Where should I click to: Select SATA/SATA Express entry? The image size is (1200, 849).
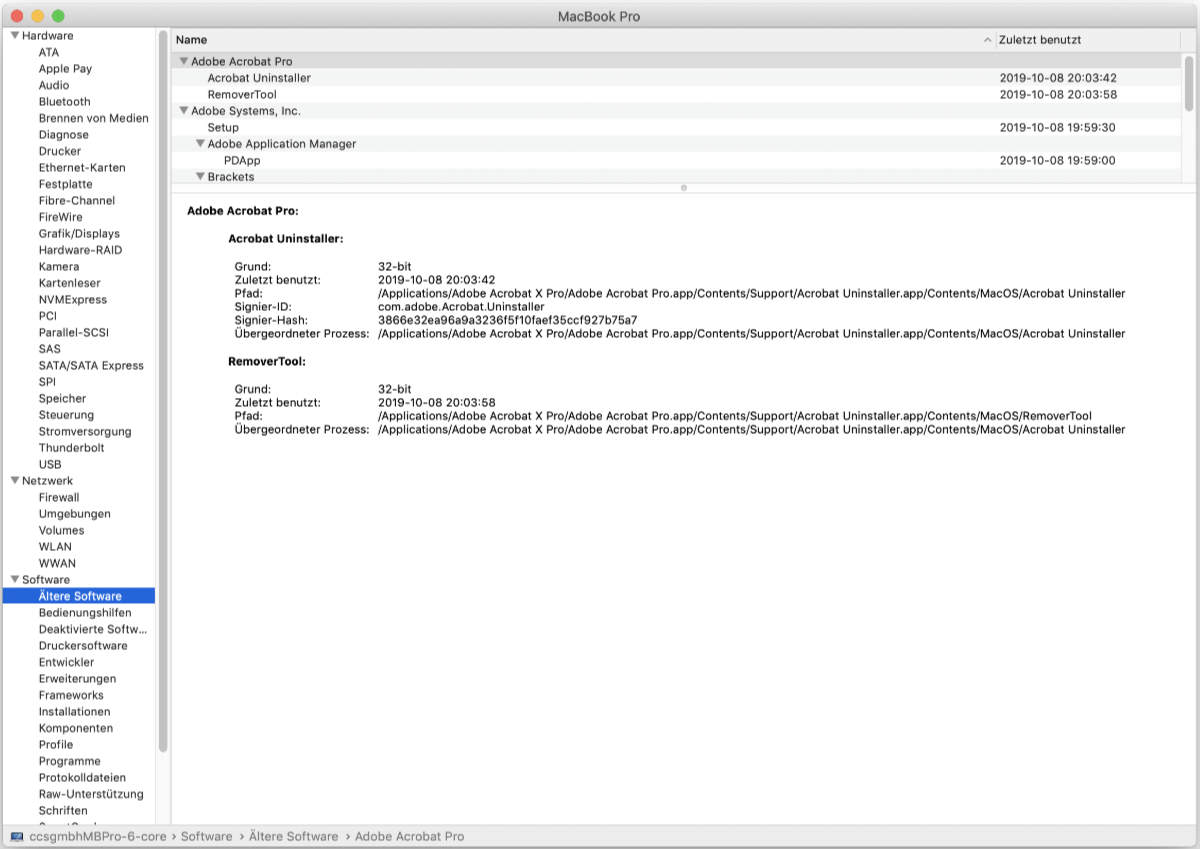pyautogui.click(x=91, y=366)
